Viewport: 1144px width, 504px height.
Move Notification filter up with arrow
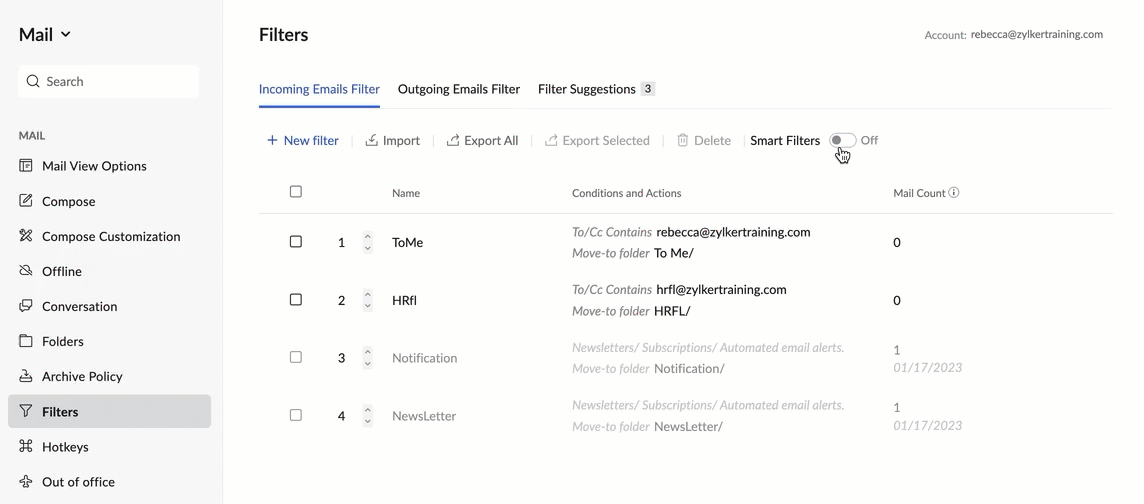pos(368,352)
